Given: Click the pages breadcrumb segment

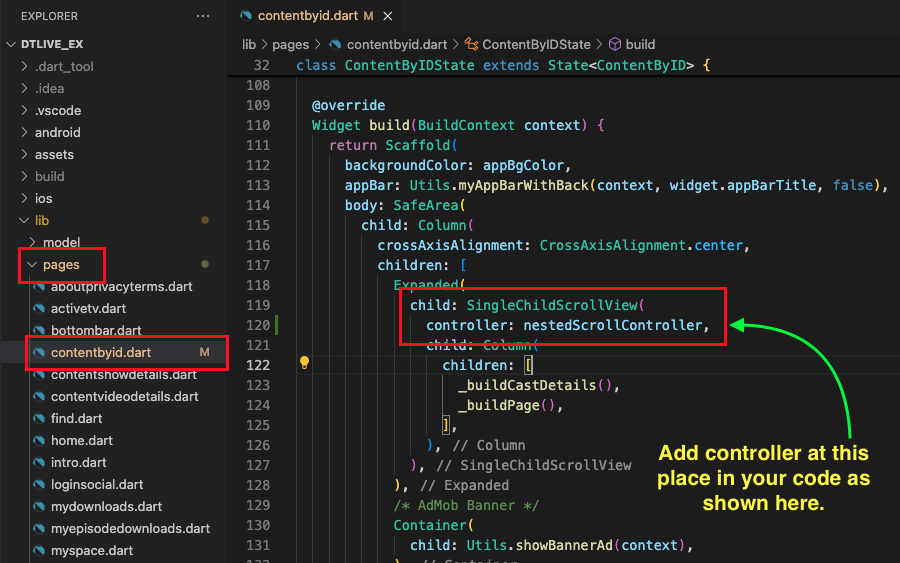Looking at the screenshot, I should click(290, 44).
